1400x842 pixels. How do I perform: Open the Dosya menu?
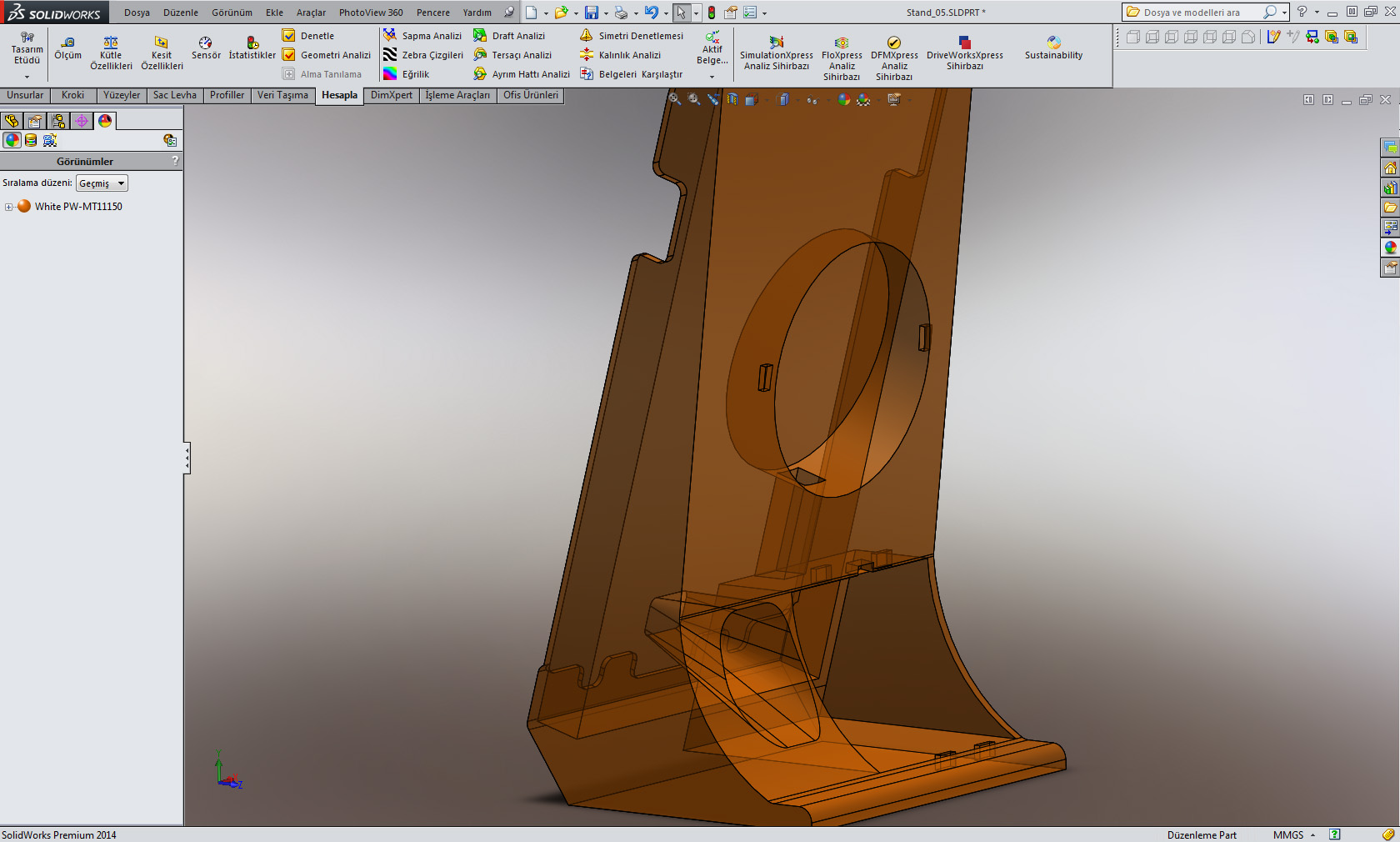coord(137,13)
